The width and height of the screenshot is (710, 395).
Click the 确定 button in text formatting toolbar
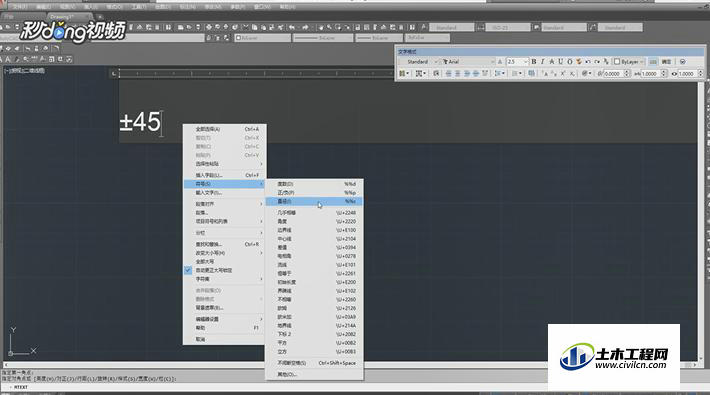[x=667, y=62]
